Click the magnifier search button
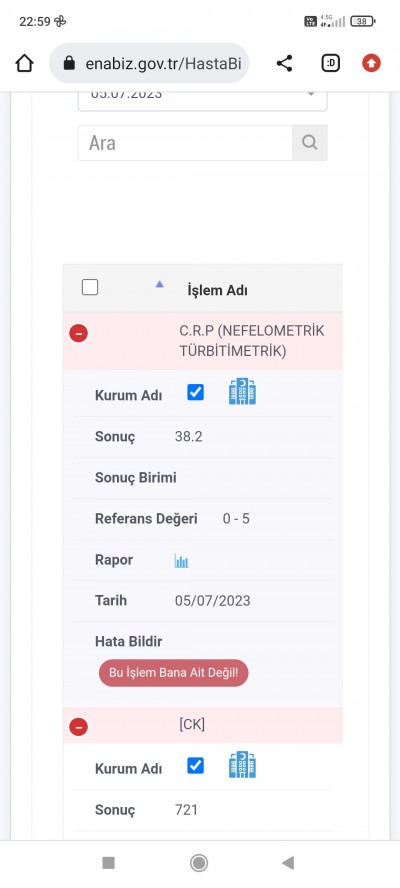The image size is (400, 888). [x=309, y=143]
